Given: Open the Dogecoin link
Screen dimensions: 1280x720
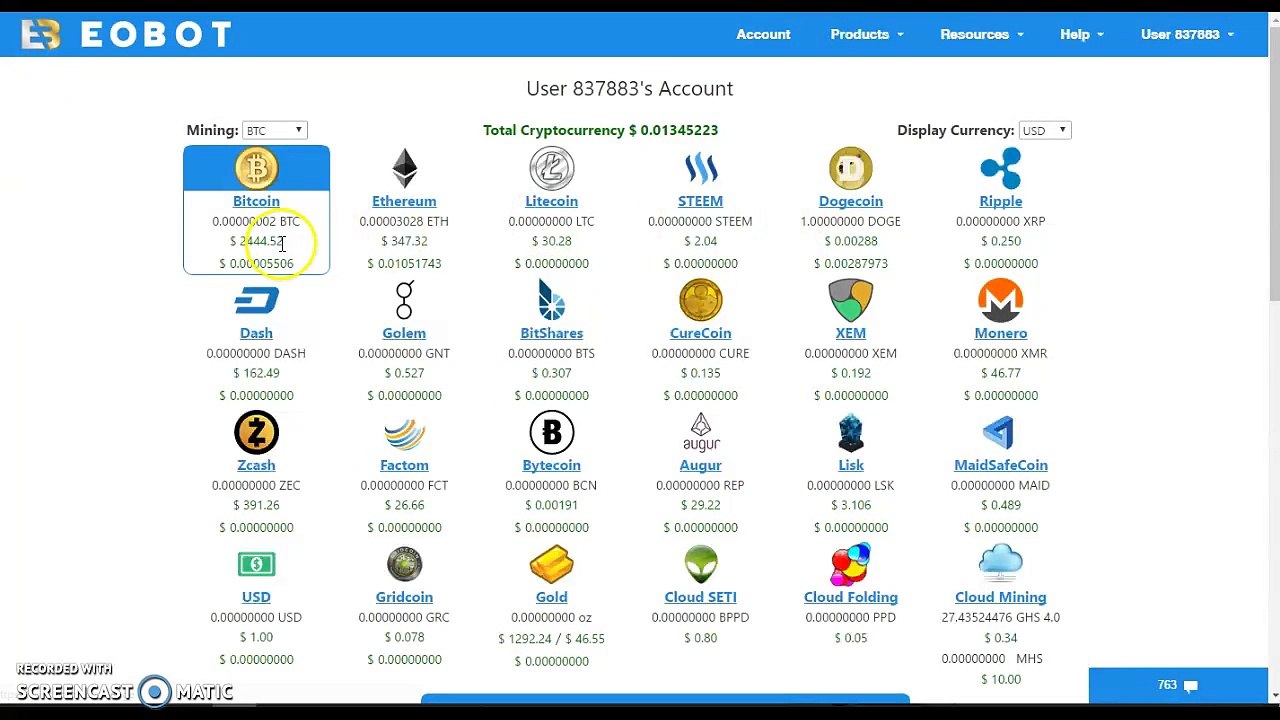Looking at the screenshot, I should click(x=850, y=201).
